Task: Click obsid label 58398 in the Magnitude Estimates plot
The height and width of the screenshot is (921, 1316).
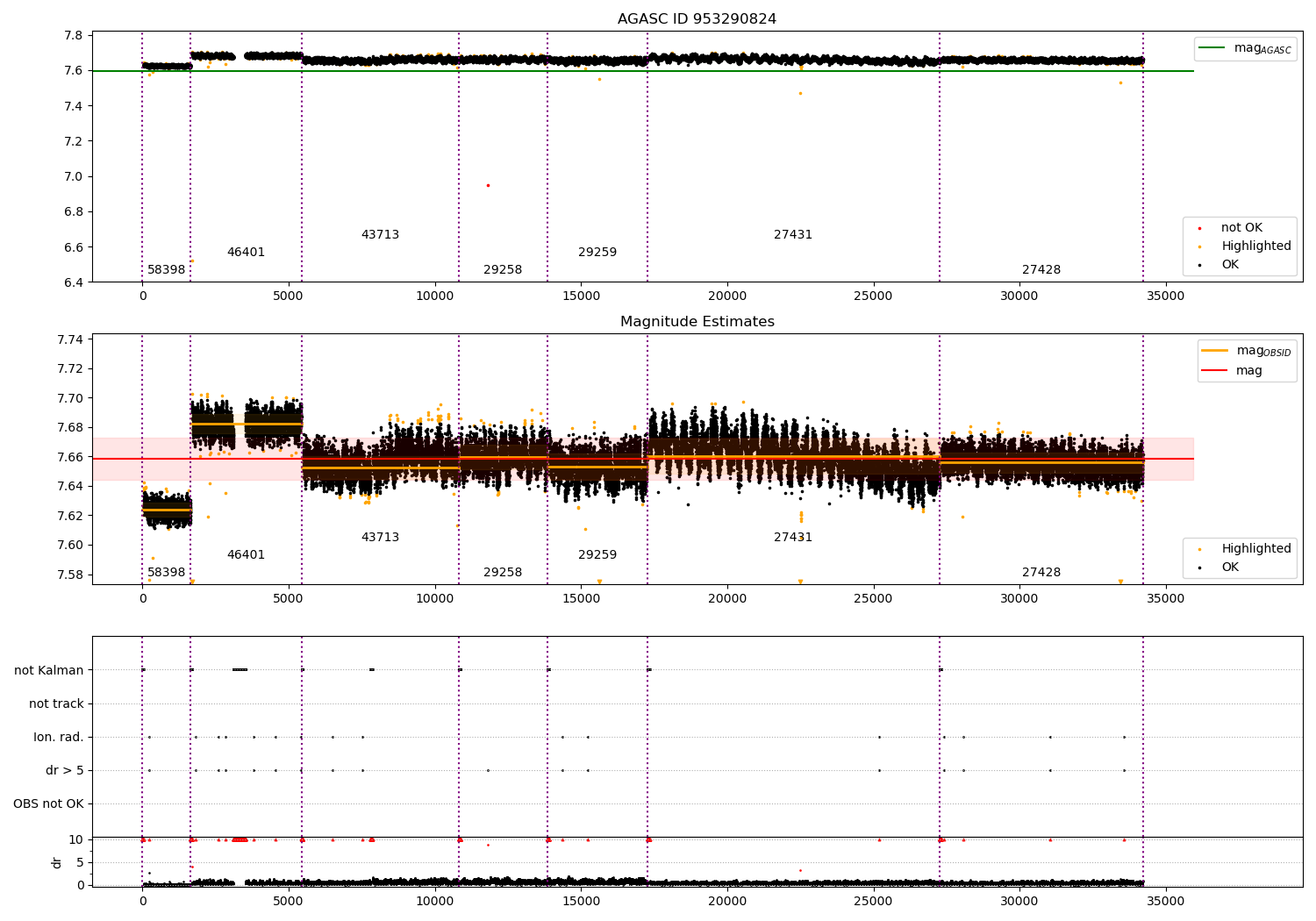Action: (166, 573)
